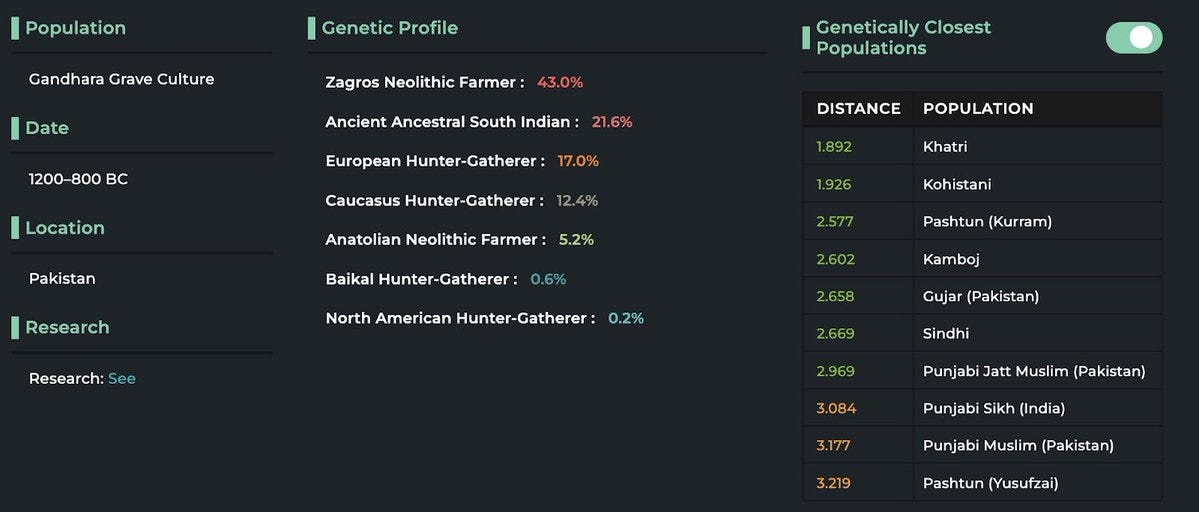Image resolution: width=1199 pixels, height=512 pixels.
Task: Select the Kohistani population row
Action: coord(982,183)
